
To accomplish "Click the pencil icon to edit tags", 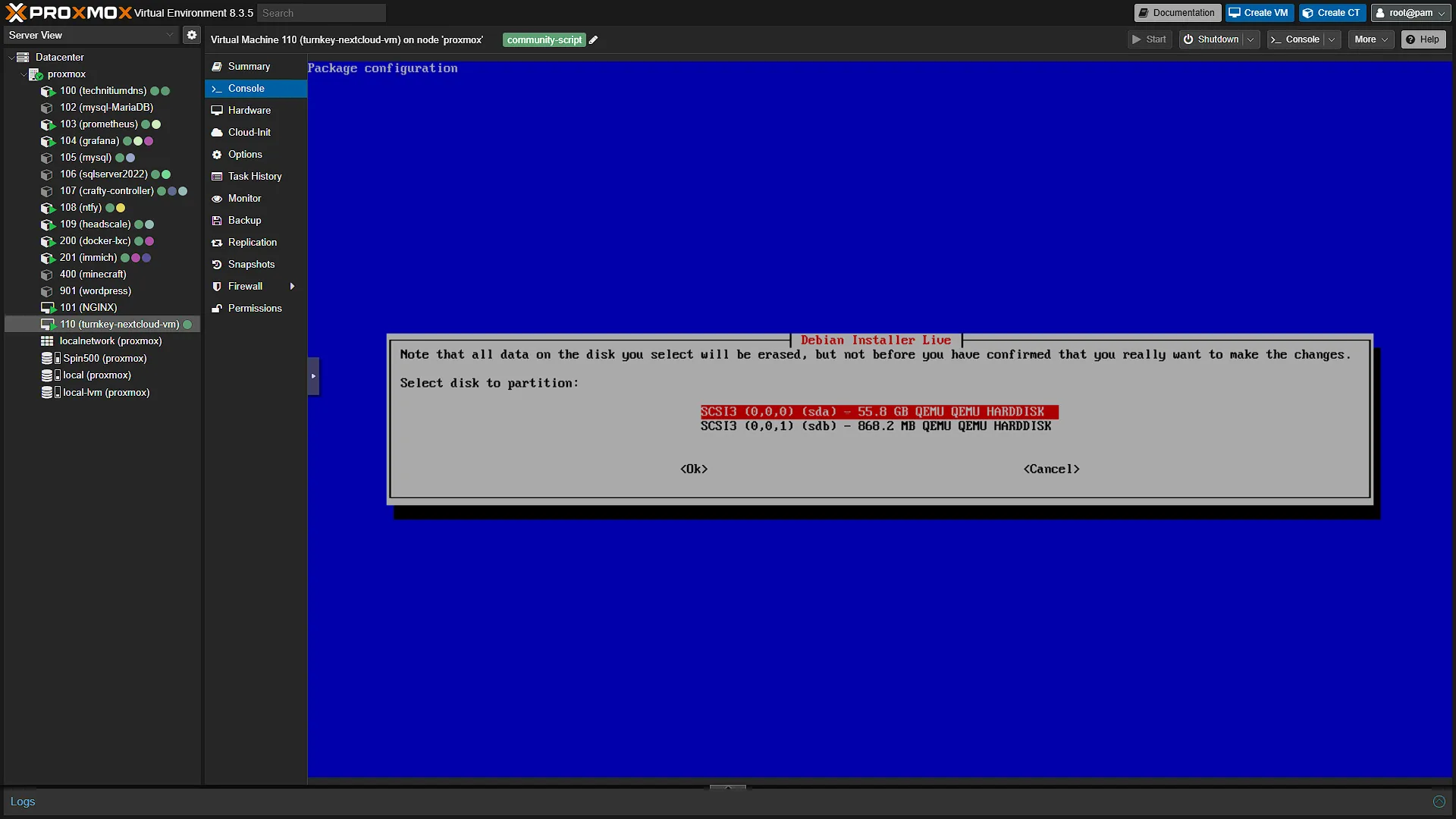I will click(x=594, y=40).
